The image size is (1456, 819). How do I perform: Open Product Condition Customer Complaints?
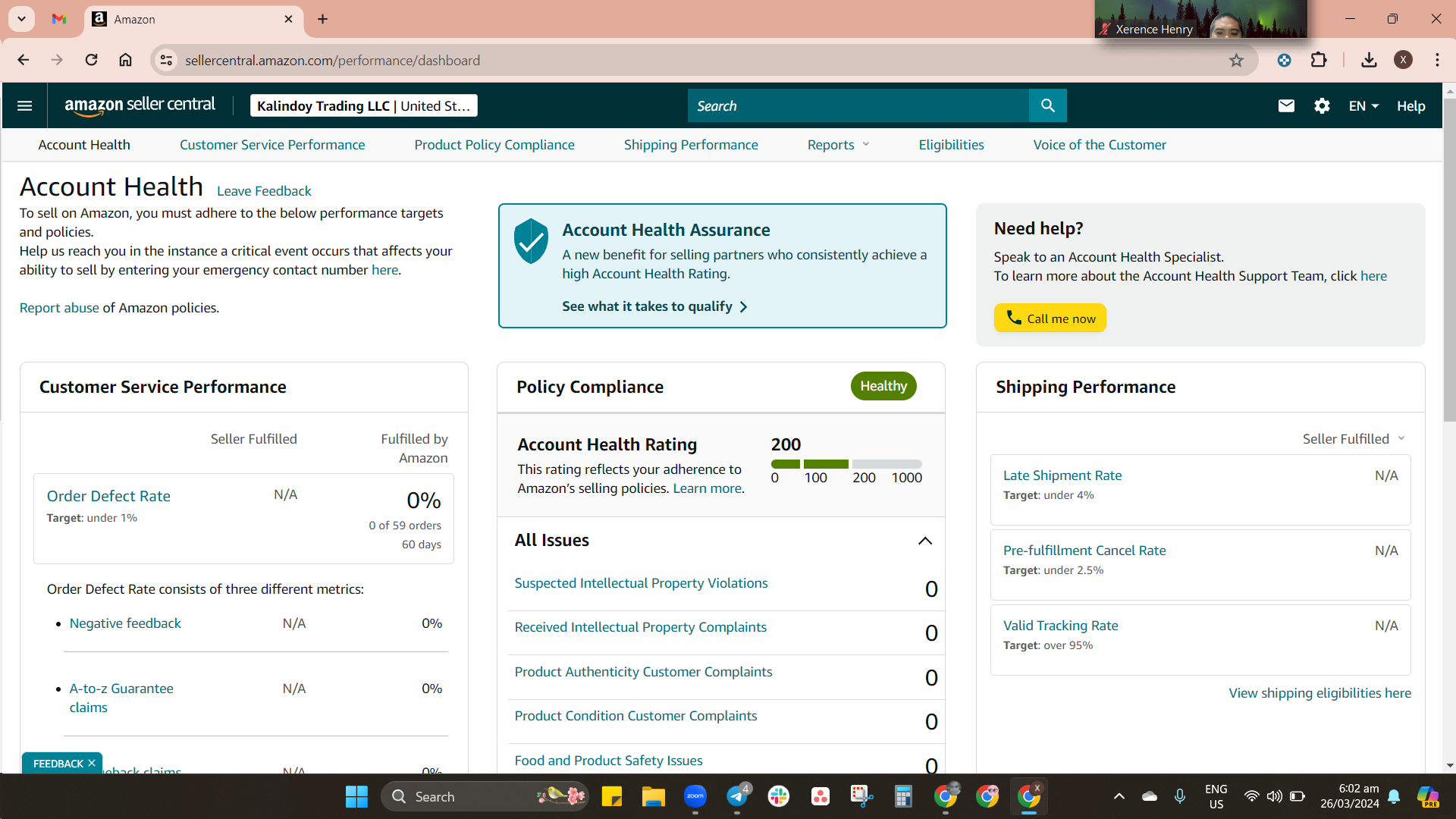(x=635, y=716)
